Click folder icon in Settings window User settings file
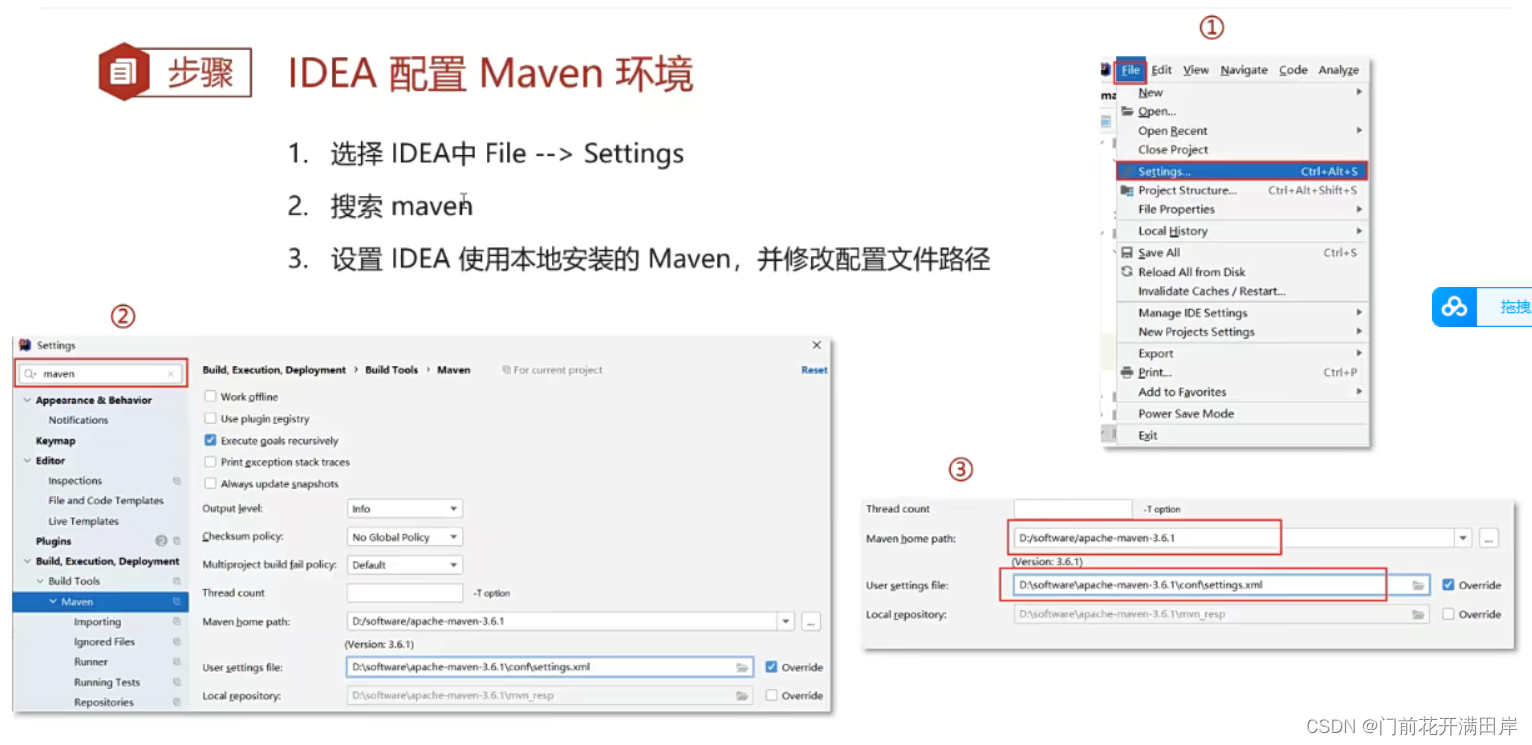Screen dimensions: 1532x745 (742, 667)
